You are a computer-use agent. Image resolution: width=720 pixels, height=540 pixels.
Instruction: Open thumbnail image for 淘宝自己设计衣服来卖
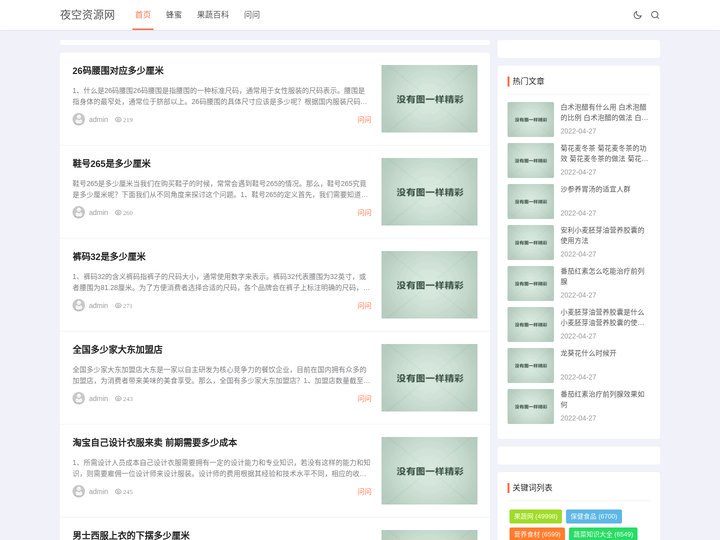tap(429, 471)
